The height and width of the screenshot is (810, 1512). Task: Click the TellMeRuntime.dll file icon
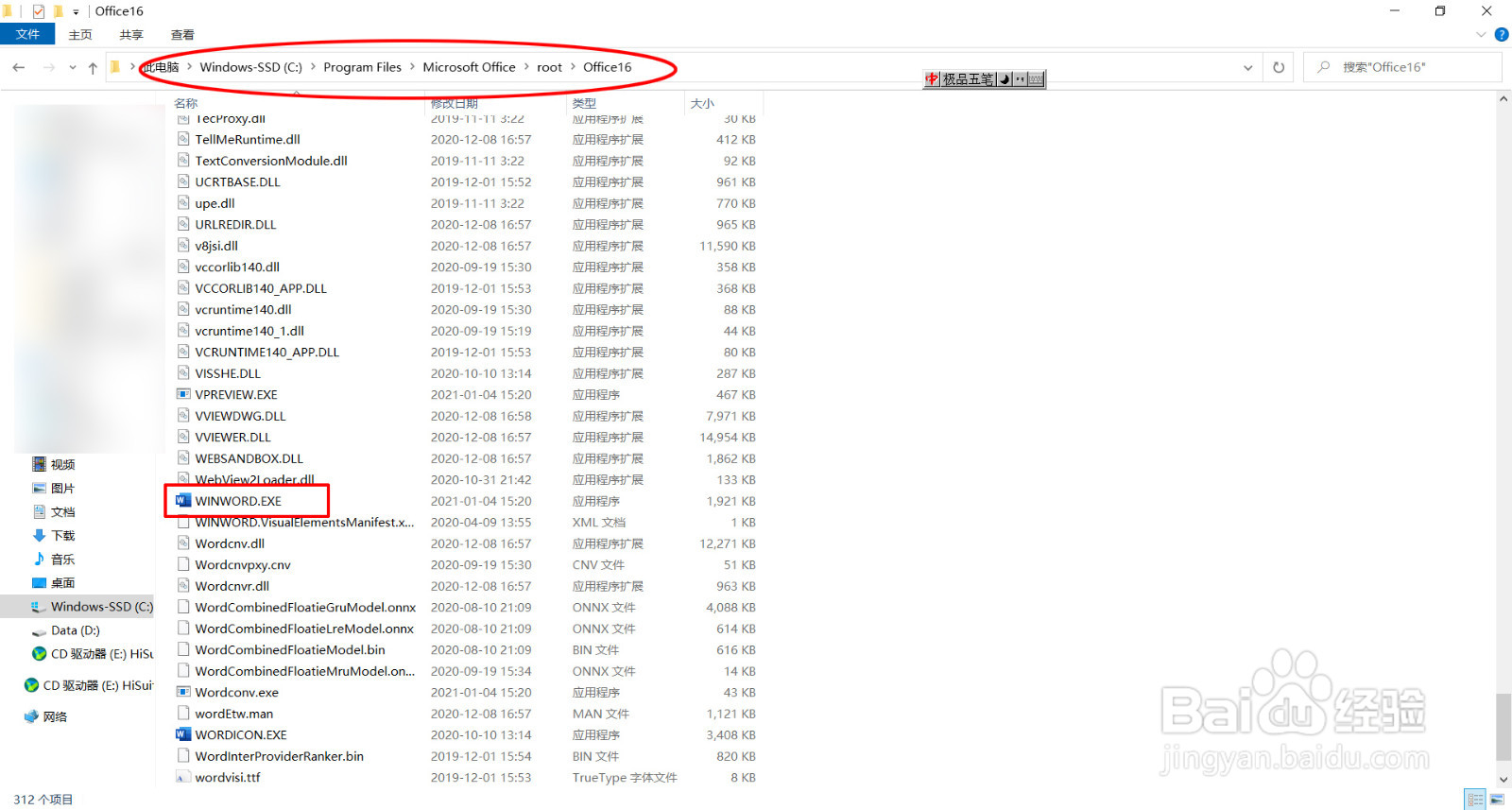pyautogui.click(x=183, y=139)
